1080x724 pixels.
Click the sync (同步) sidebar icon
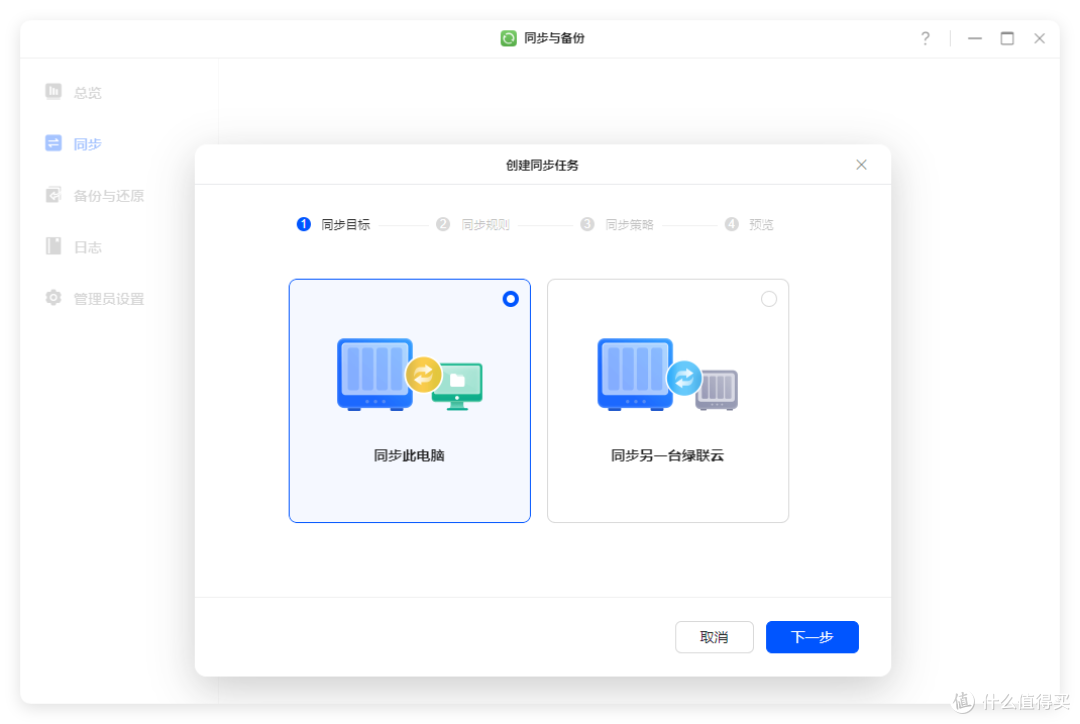[x=53, y=143]
